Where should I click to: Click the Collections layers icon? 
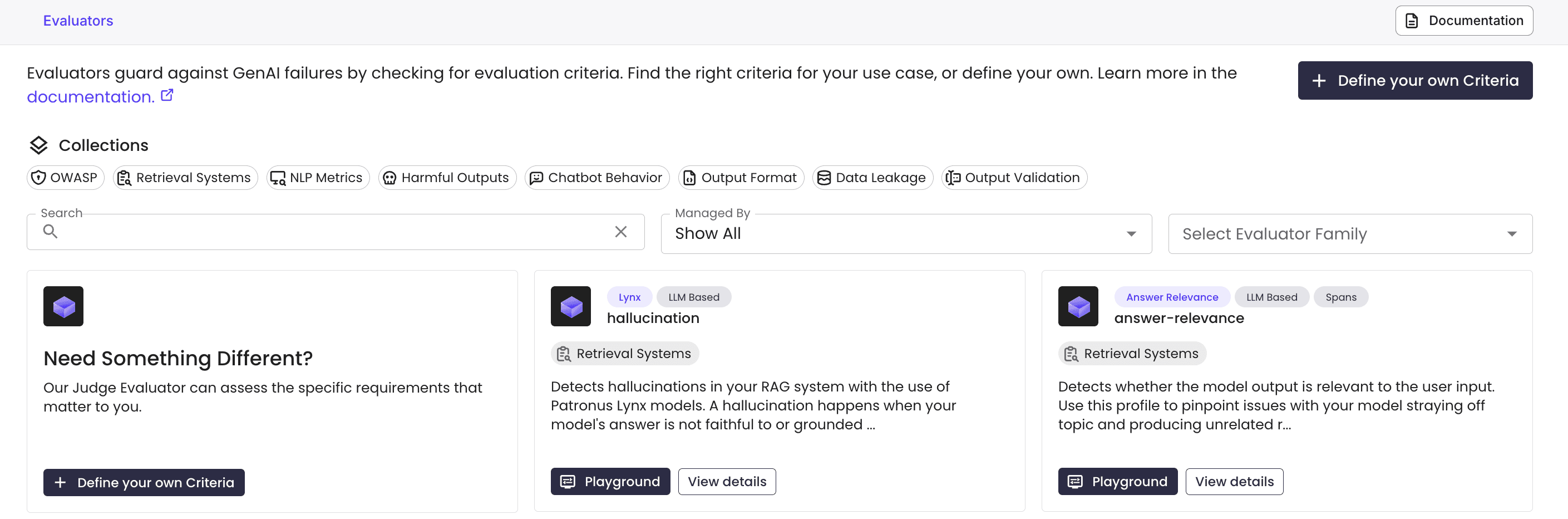click(38, 145)
